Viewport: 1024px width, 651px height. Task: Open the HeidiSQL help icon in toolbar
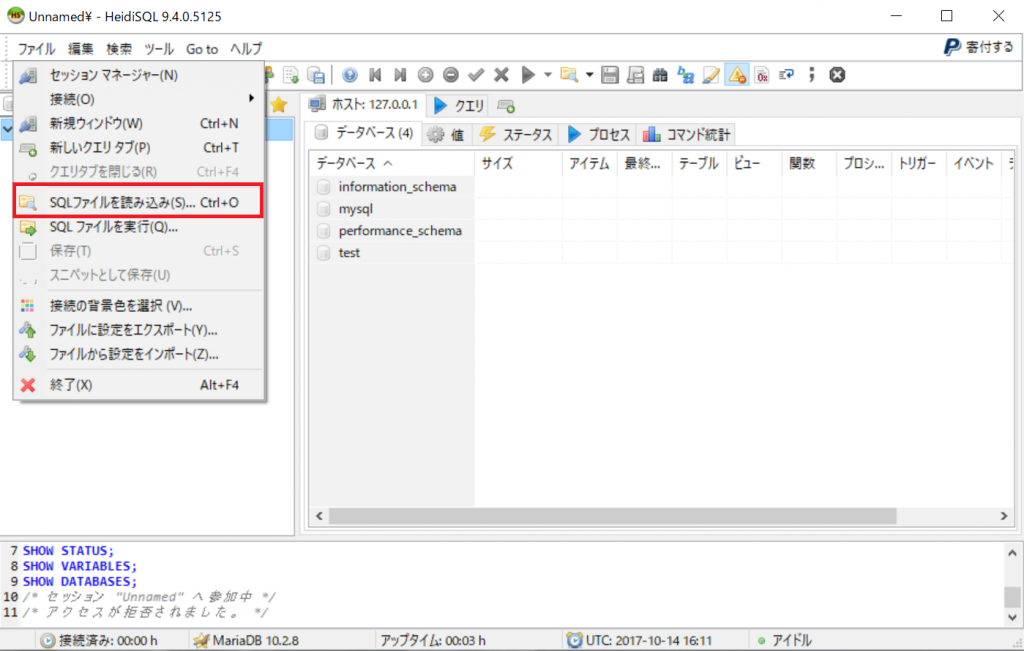pos(349,75)
